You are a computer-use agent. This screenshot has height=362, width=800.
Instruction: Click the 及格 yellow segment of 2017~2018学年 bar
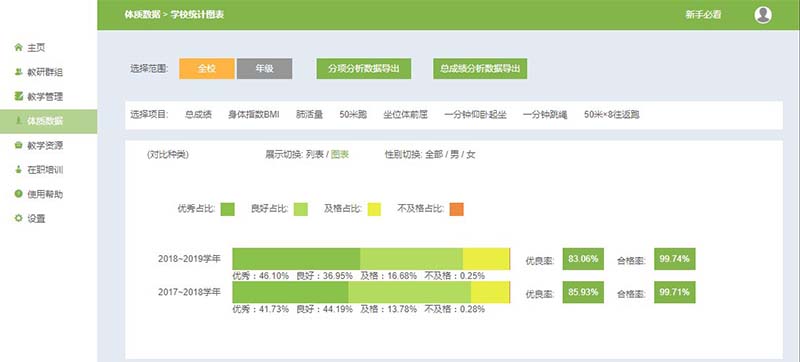(x=490, y=292)
